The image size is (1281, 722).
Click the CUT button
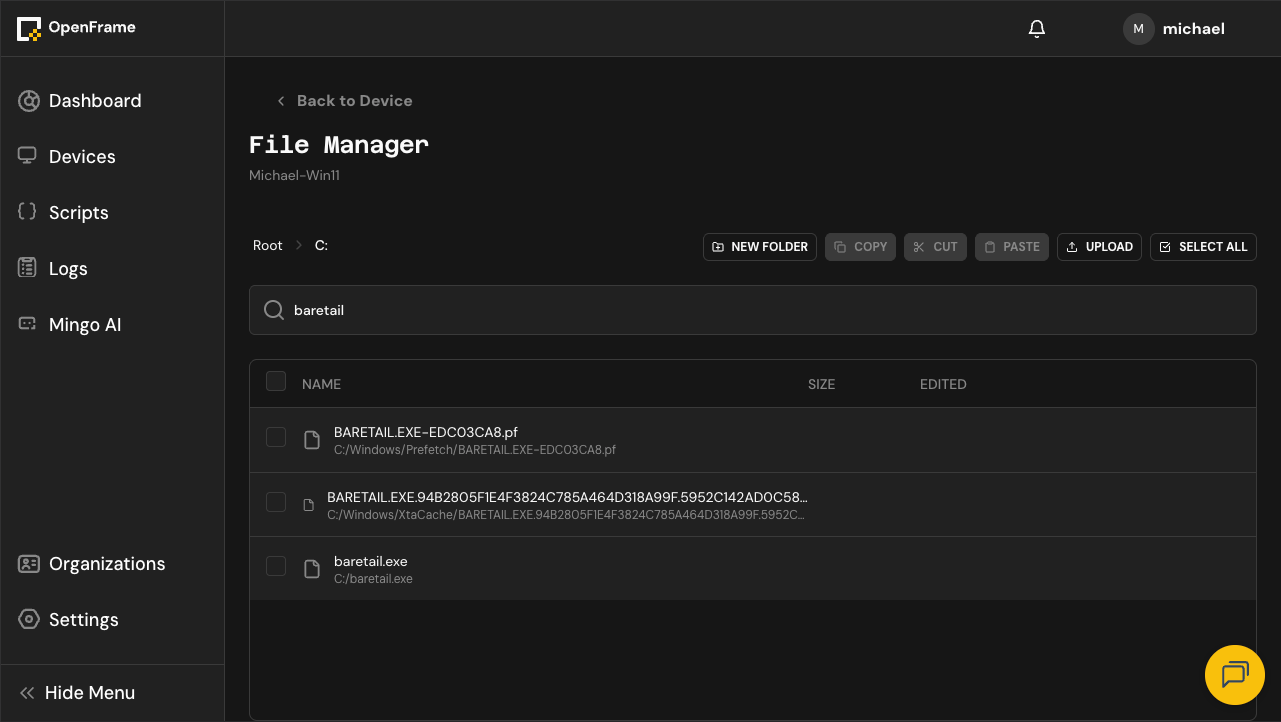935,247
